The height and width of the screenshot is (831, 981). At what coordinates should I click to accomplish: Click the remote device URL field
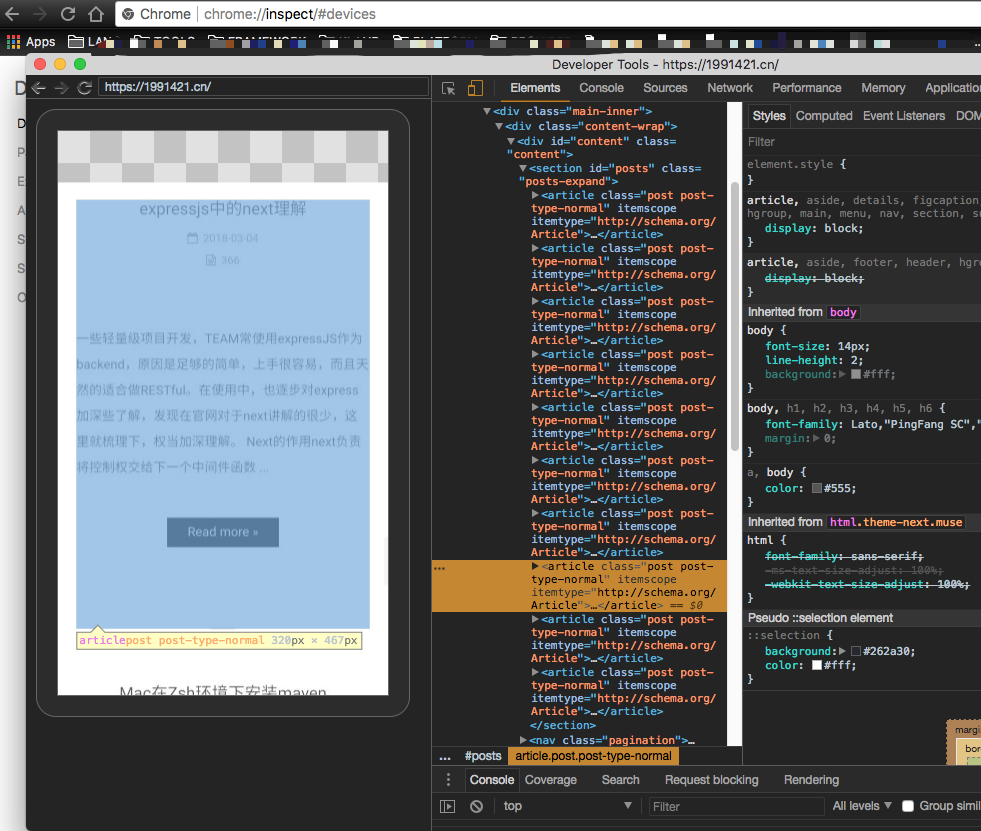[x=263, y=87]
